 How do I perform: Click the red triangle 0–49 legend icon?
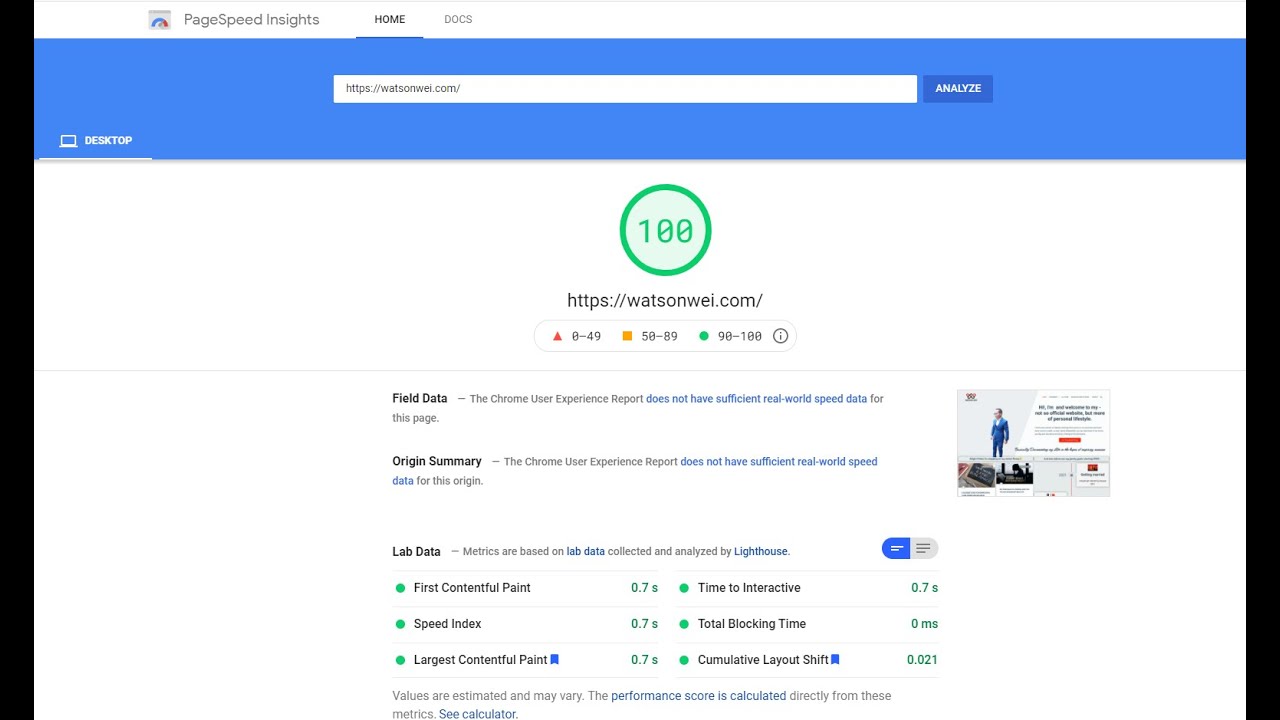[557, 336]
